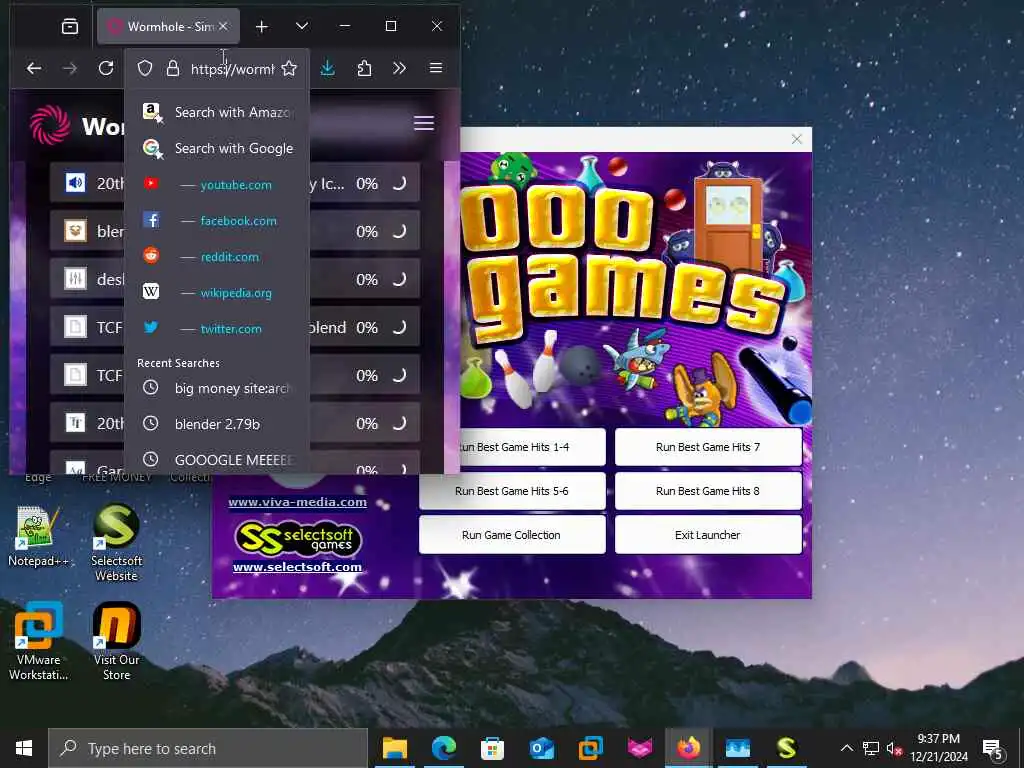Open the www.viva-media.com link

pos(297,502)
